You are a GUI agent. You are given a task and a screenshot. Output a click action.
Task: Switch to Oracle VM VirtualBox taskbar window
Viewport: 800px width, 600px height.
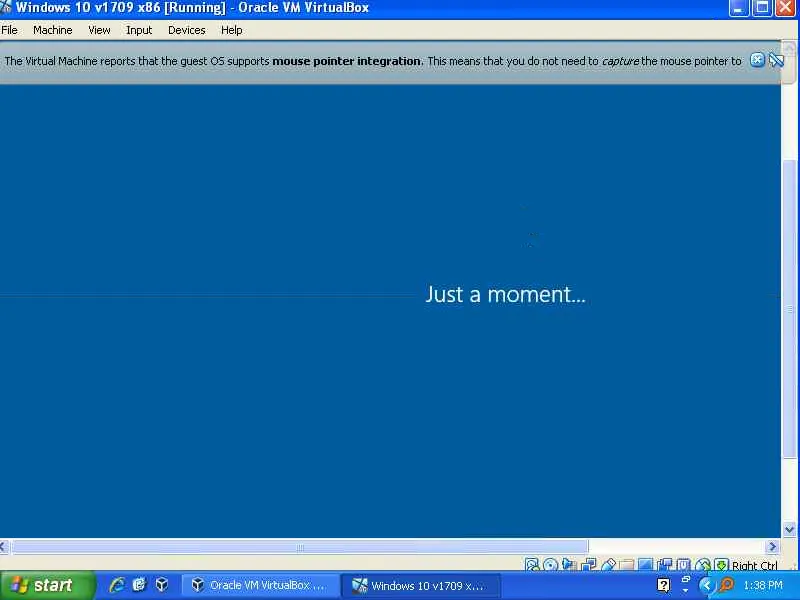tap(260, 585)
